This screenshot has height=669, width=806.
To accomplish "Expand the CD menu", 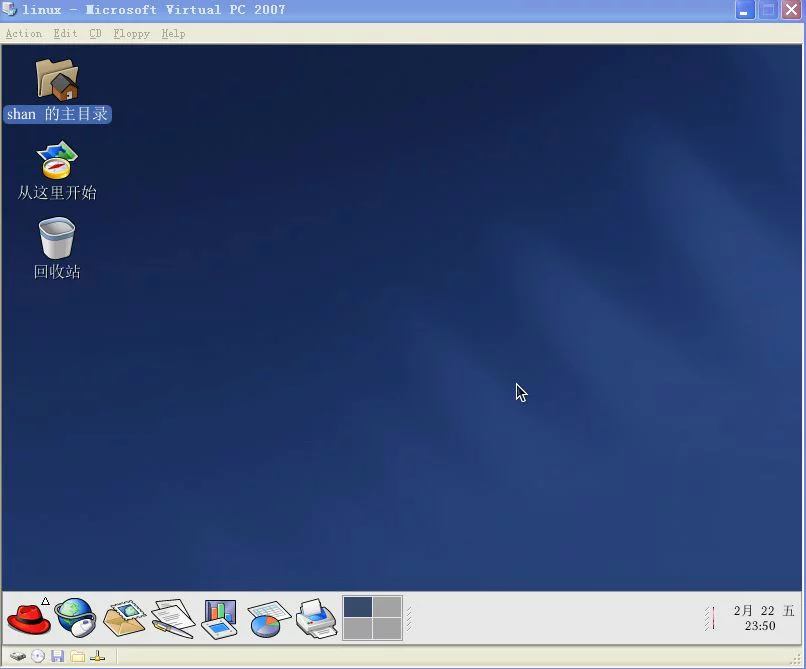I will point(95,33).
